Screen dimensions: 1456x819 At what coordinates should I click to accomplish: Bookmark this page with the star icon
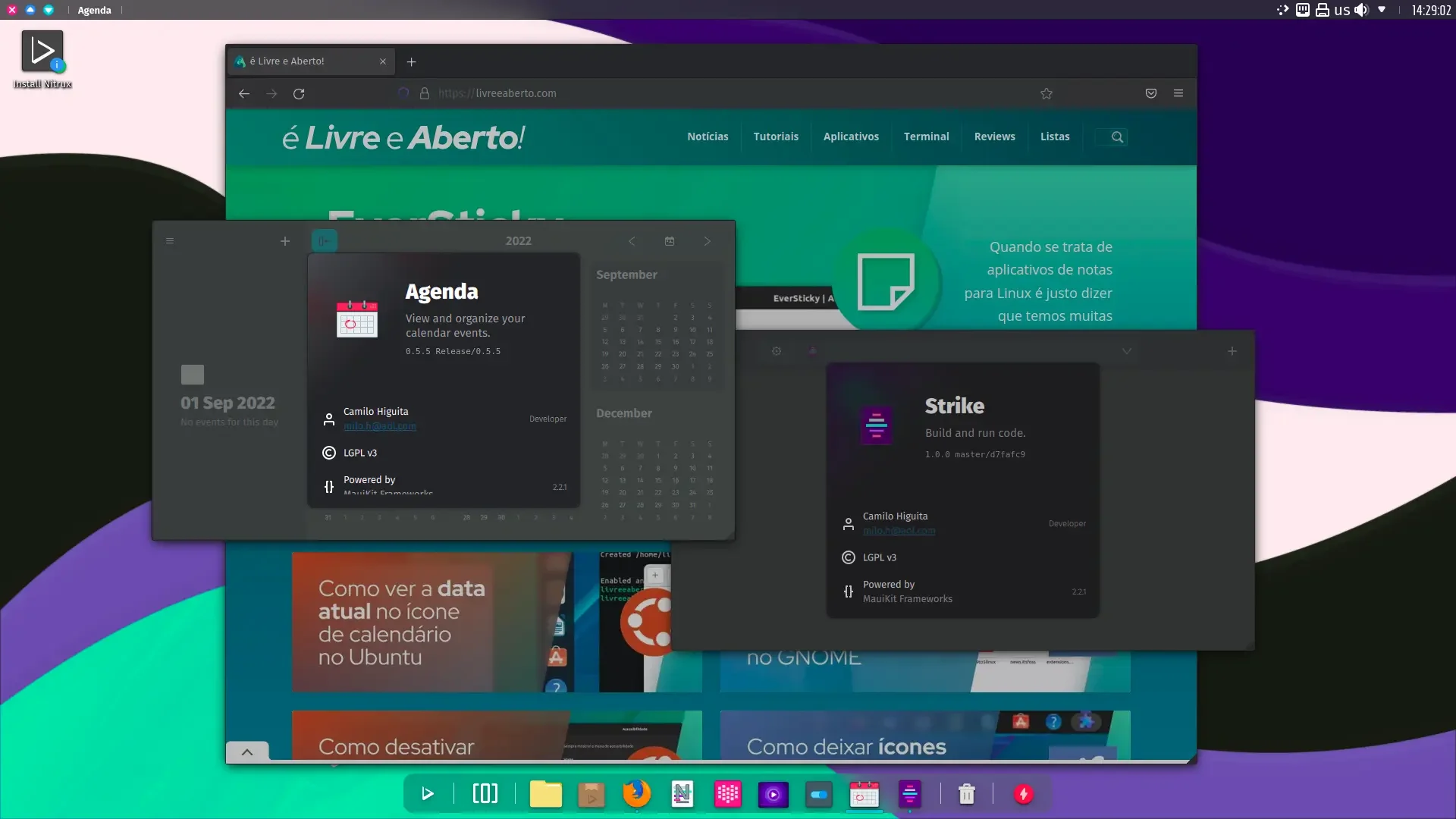[1046, 93]
